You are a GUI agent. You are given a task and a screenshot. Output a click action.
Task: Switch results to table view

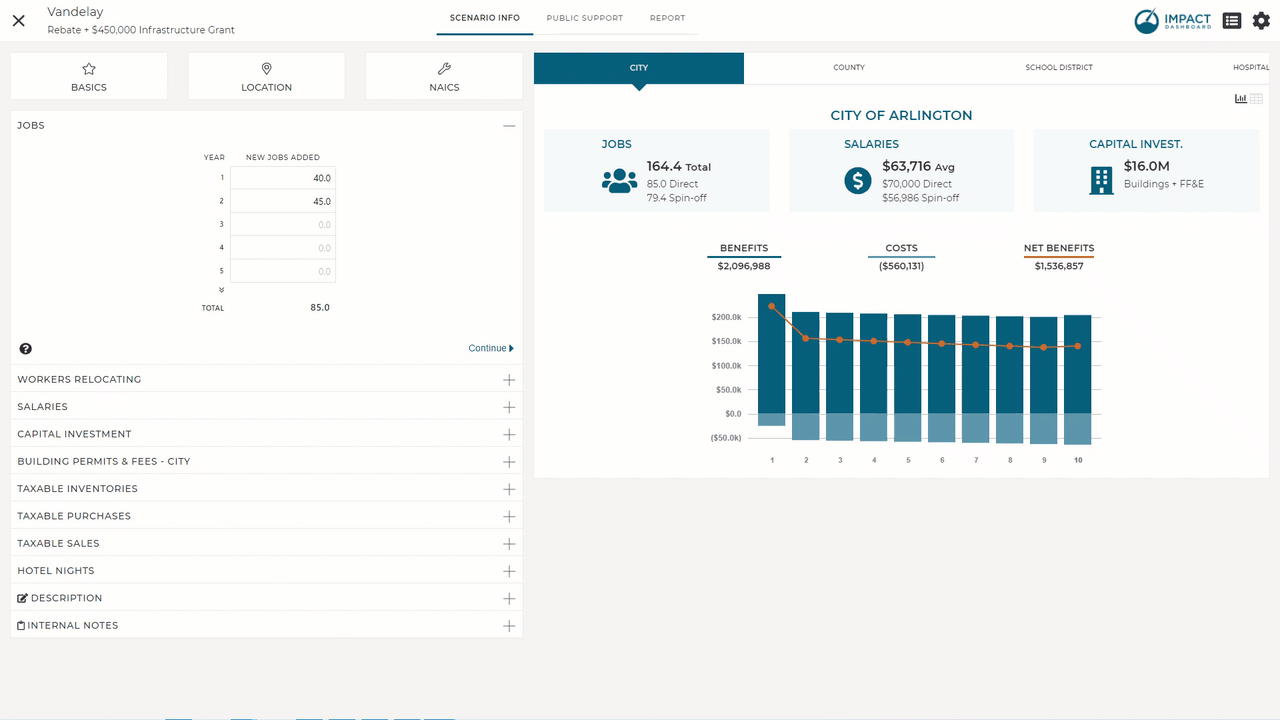[1256, 98]
